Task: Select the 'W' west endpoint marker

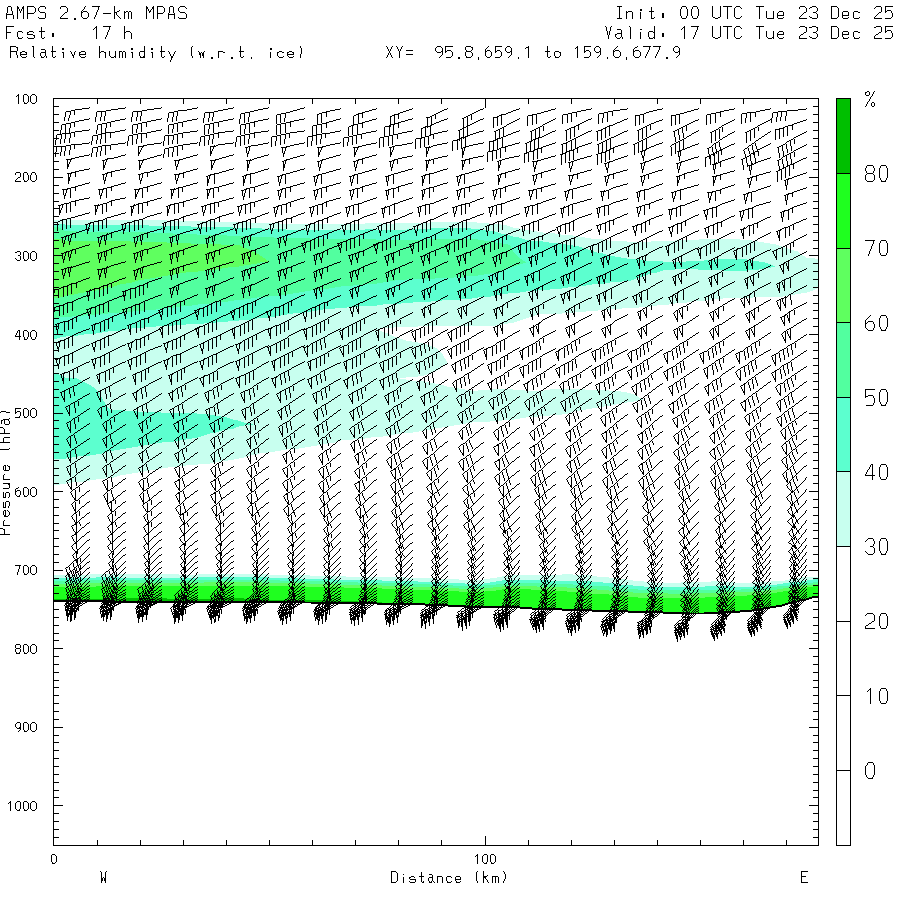Action: pos(103,878)
